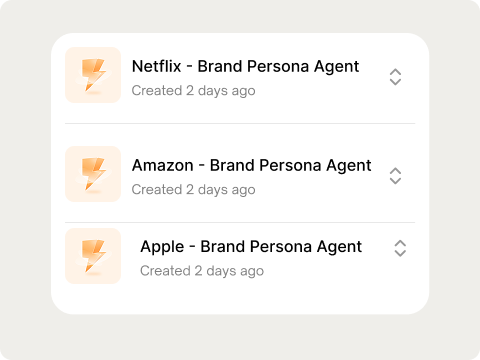The width and height of the screenshot is (480, 360).
Task: Click the lightning bolt icon beside Amazon agent
Action: (x=93, y=174)
